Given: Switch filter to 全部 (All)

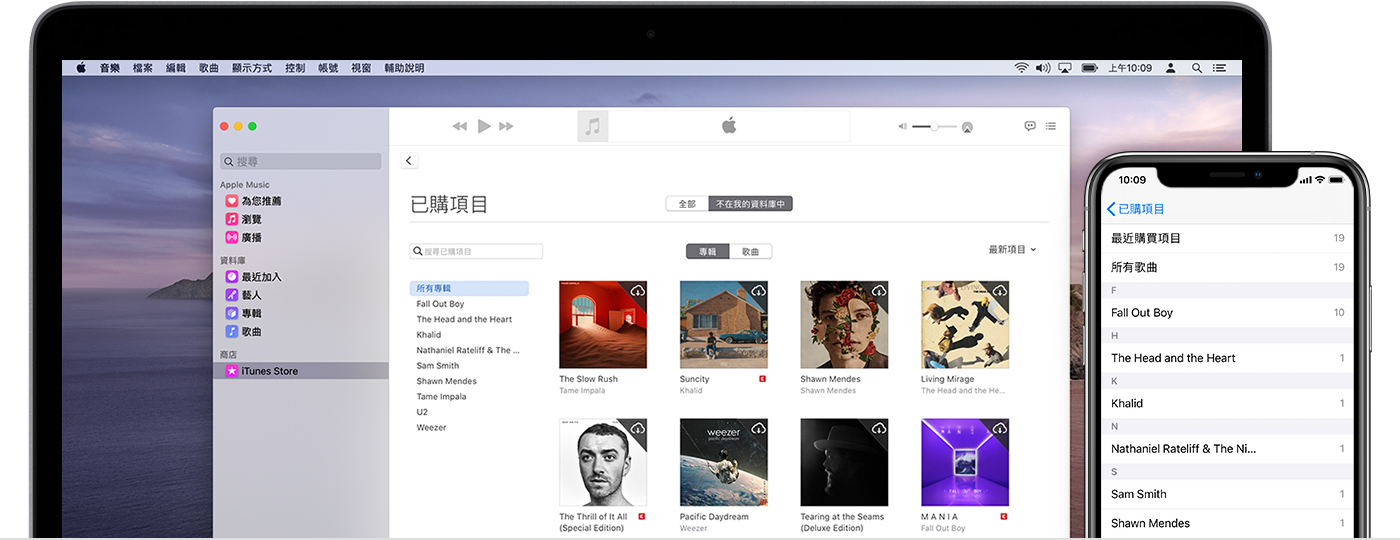Looking at the screenshot, I should pyautogui.click(x=687, y=204).
